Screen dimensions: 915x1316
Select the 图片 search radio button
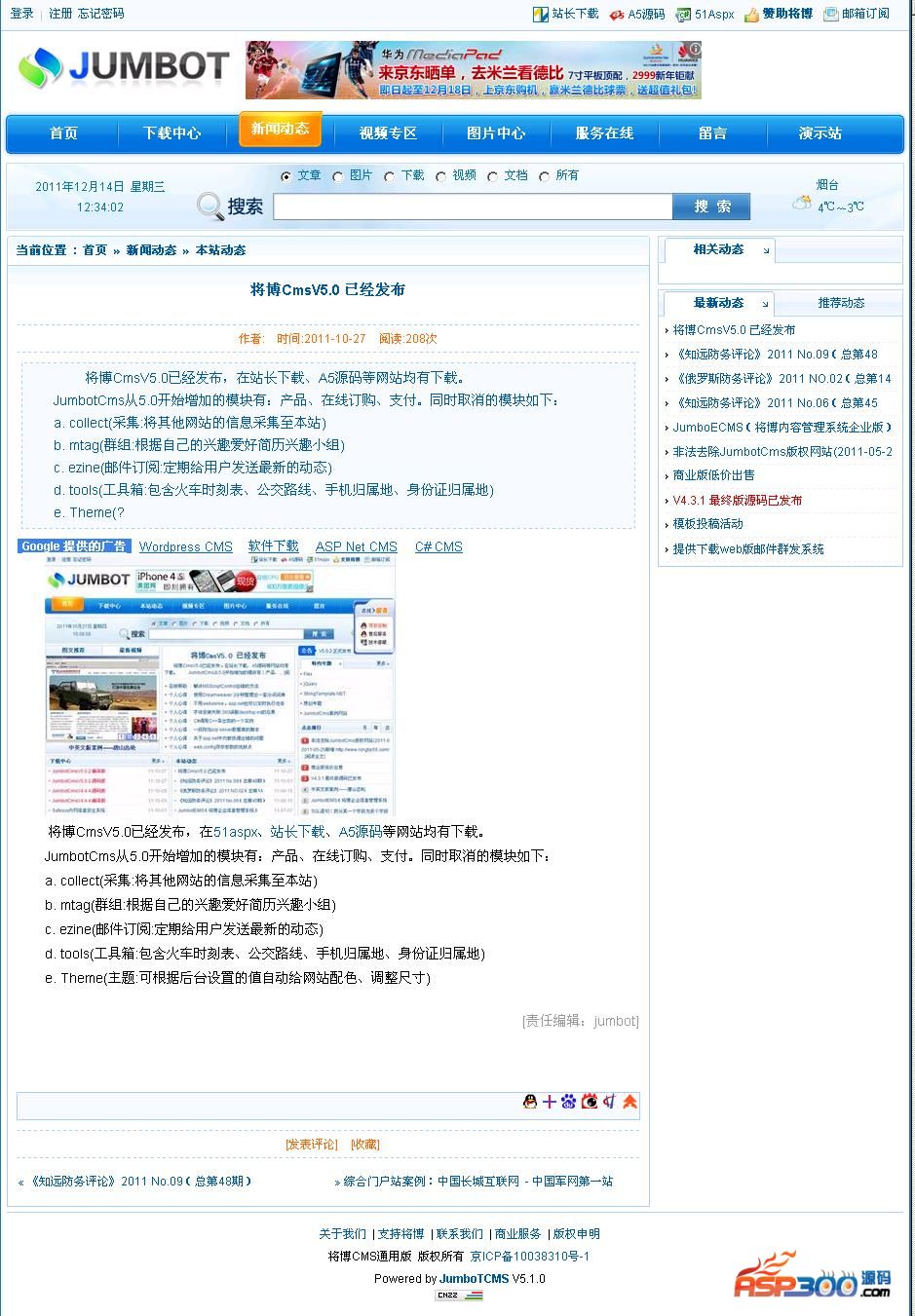(337, 176)
